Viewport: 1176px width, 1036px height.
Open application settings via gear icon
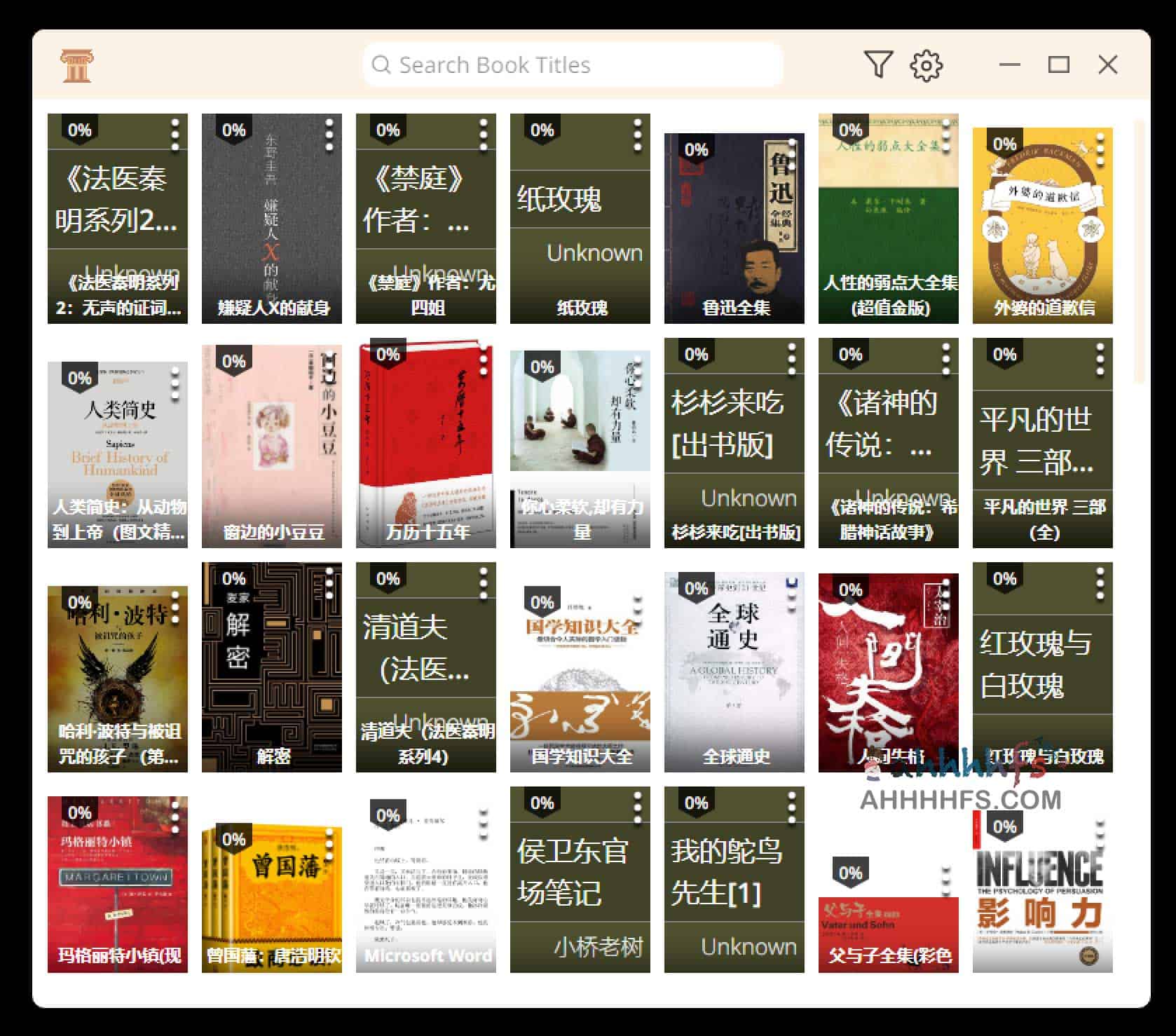tap(927, 64)
